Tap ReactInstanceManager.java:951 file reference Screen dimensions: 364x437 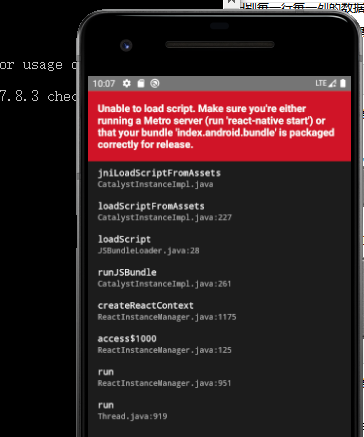pos(164,383)
